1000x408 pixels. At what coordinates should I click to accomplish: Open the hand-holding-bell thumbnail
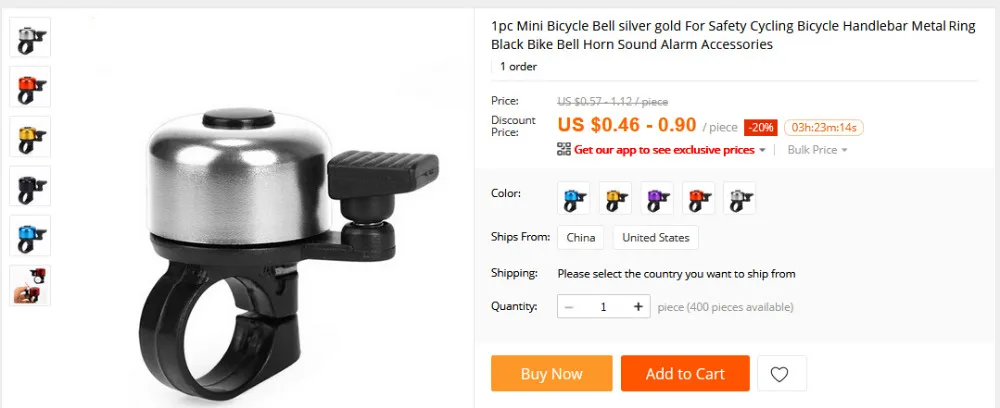tap(30, 286)
